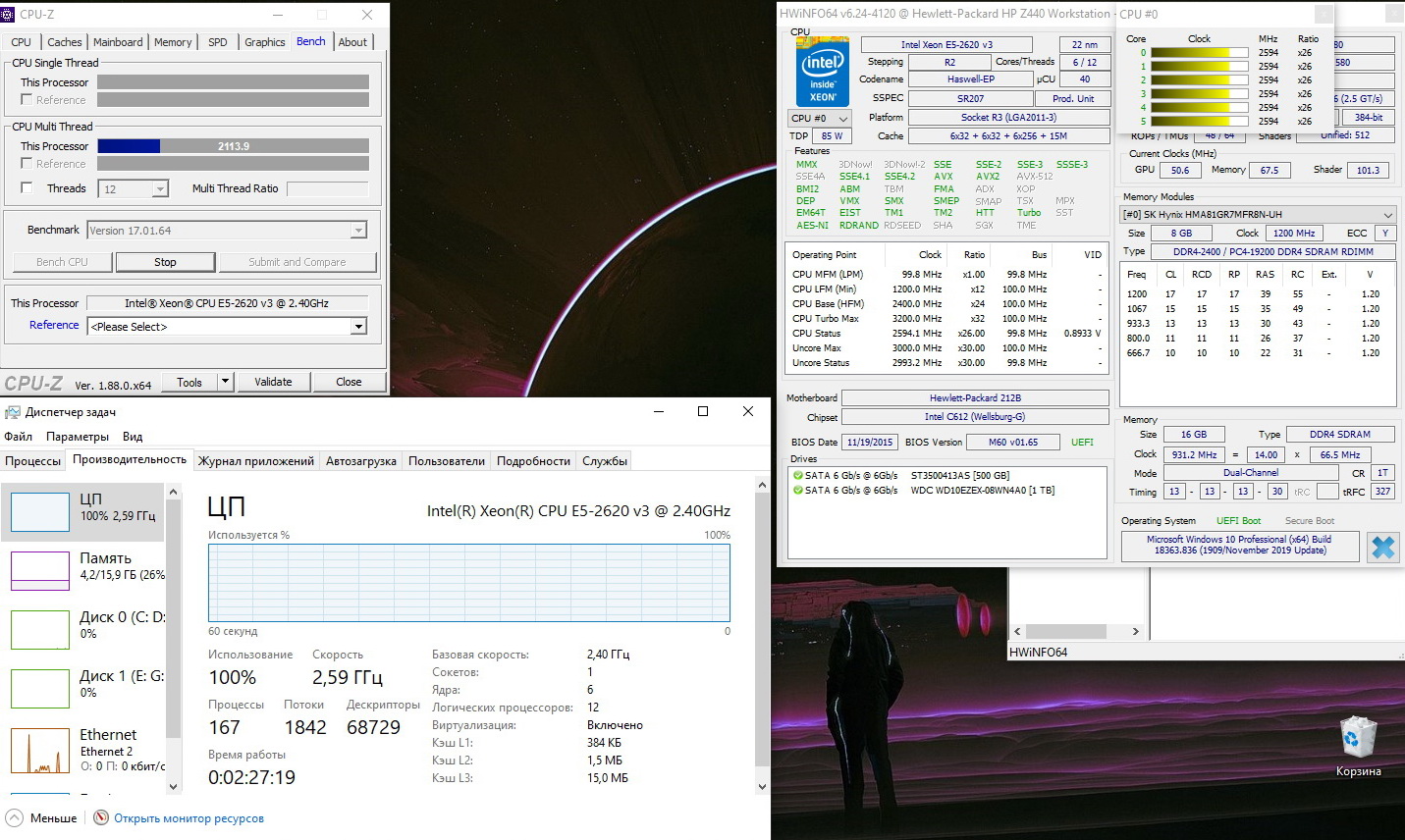Toggle the Threads checkbox in CPU-Z
Viewport: 1405px width, 840px height.
coord(27,188)
